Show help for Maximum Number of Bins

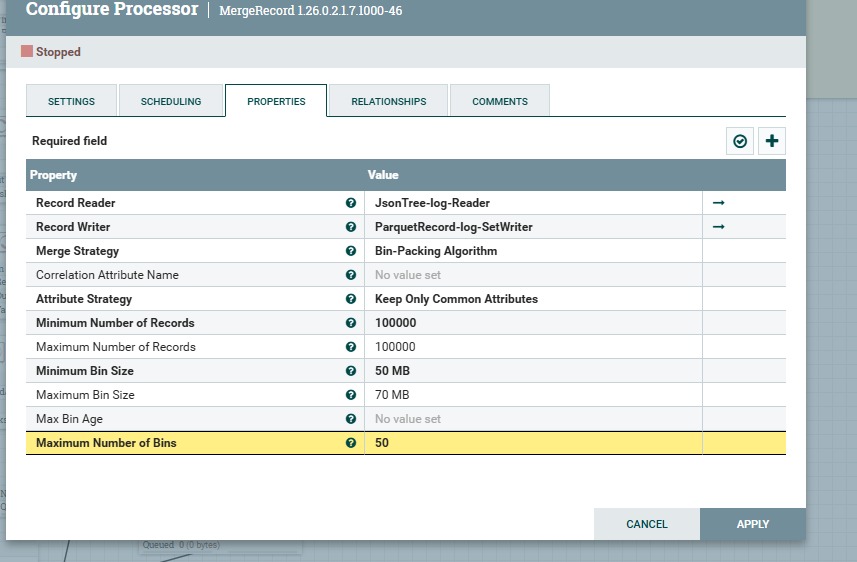pos(351,443)
